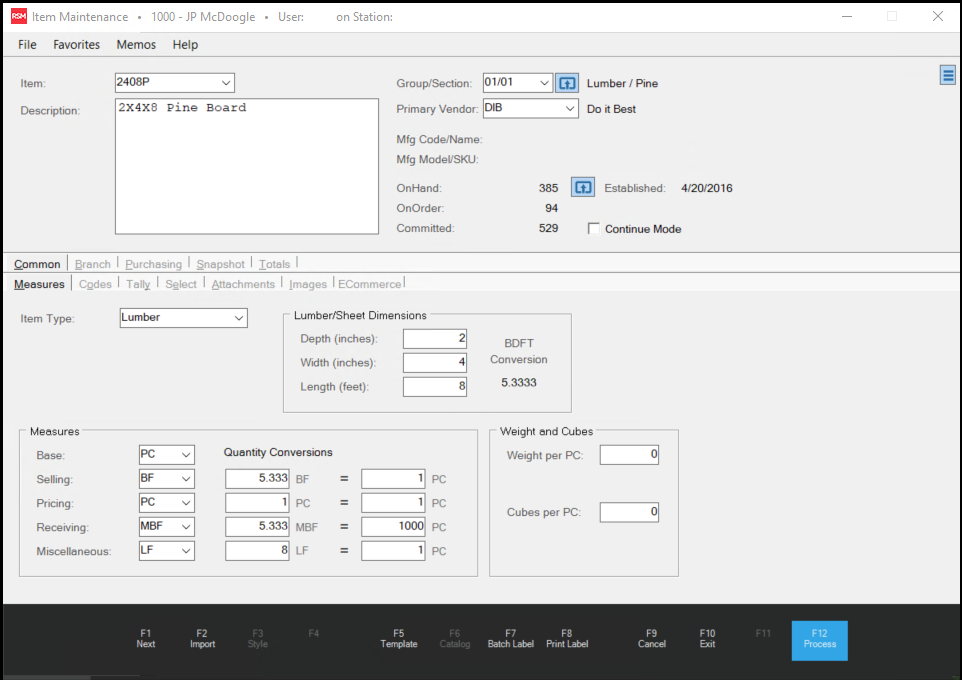Expand the Item 2408P dropdown
This screenshot has height=680, width=962.
tap(226, 82)
